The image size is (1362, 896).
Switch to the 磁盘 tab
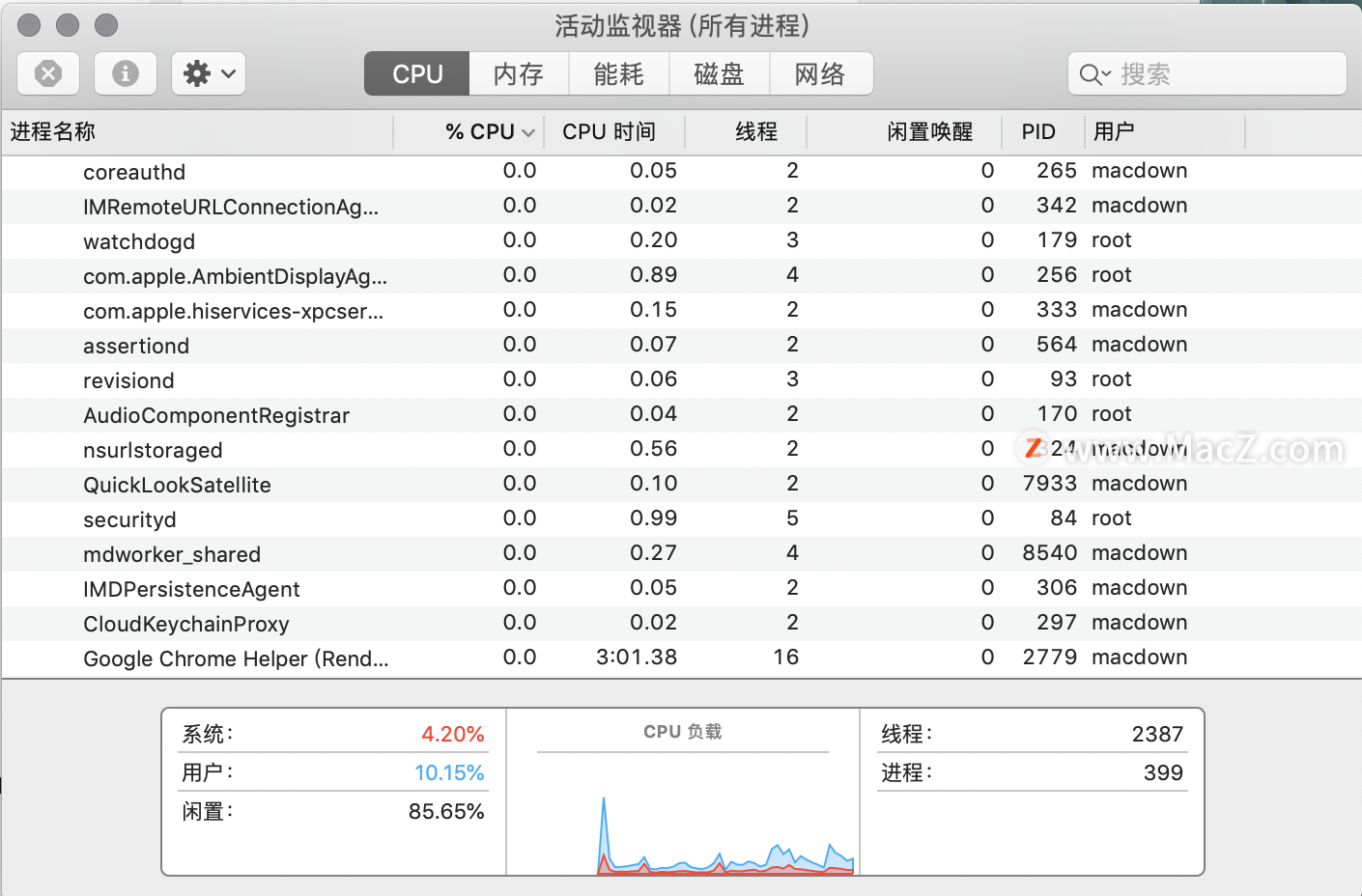tap(720, 74)
